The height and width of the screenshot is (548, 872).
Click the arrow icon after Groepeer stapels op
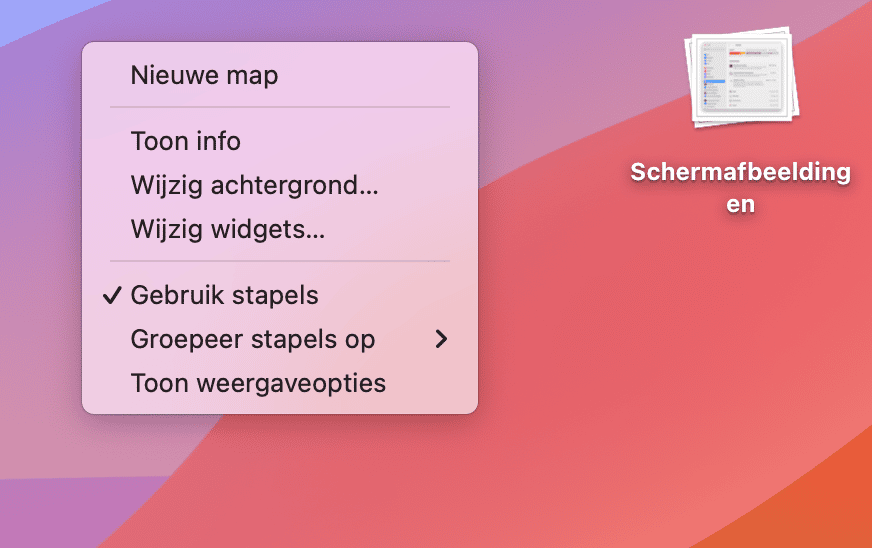pyautogui.click(x=442, y=339)
